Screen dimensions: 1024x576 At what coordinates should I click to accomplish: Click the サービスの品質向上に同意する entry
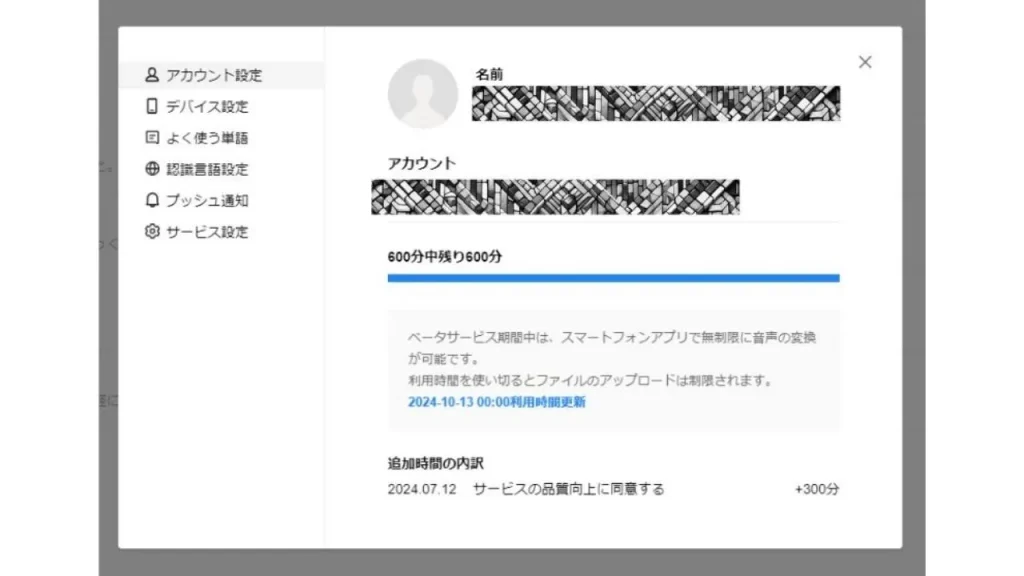coord(568,489)
